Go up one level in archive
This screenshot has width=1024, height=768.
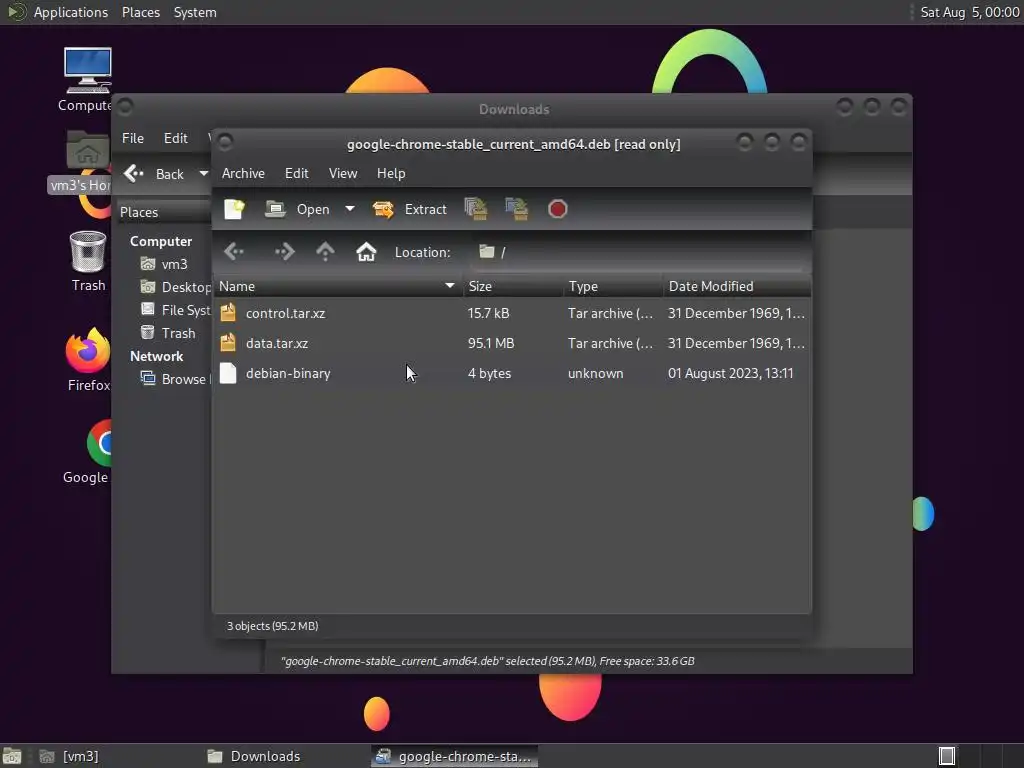coord(325,252)
